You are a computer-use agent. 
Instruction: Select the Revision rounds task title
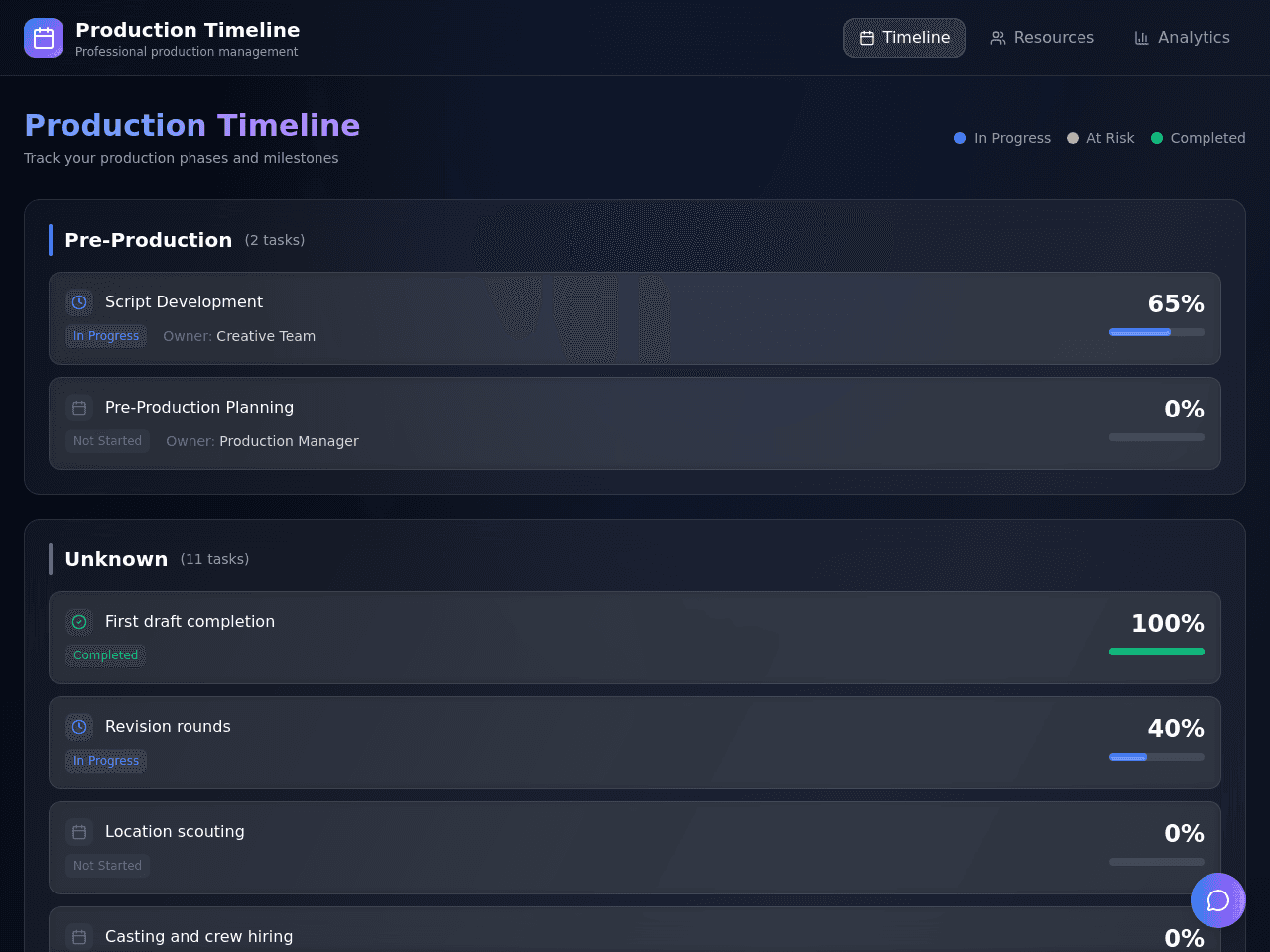[x=168, y=727]
